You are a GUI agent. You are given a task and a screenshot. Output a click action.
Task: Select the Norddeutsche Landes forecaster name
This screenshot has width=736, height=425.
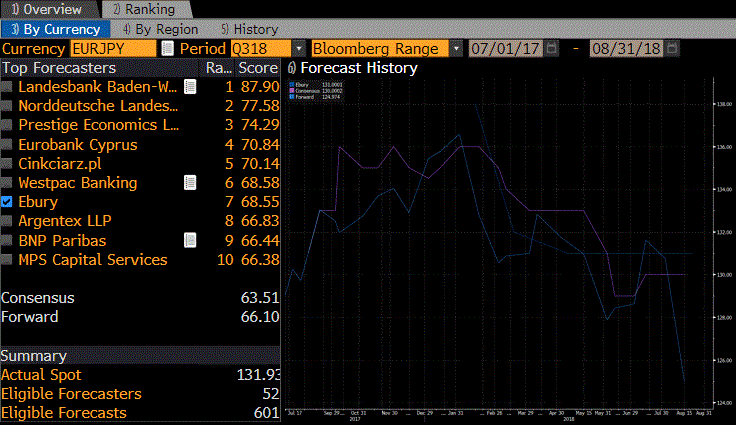(x=98, y=106)
